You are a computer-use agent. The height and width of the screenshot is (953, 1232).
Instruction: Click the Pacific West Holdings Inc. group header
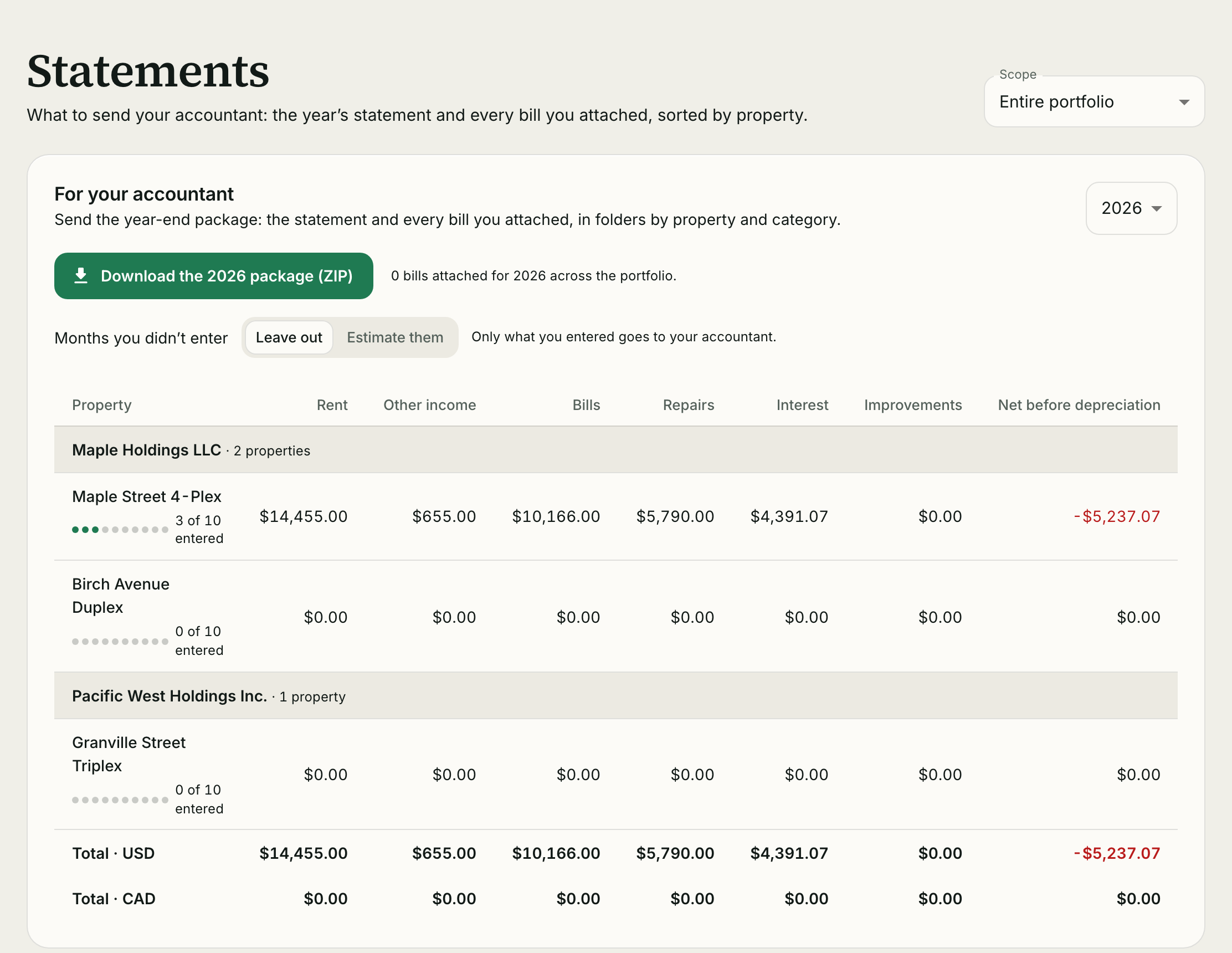(615, 696)
